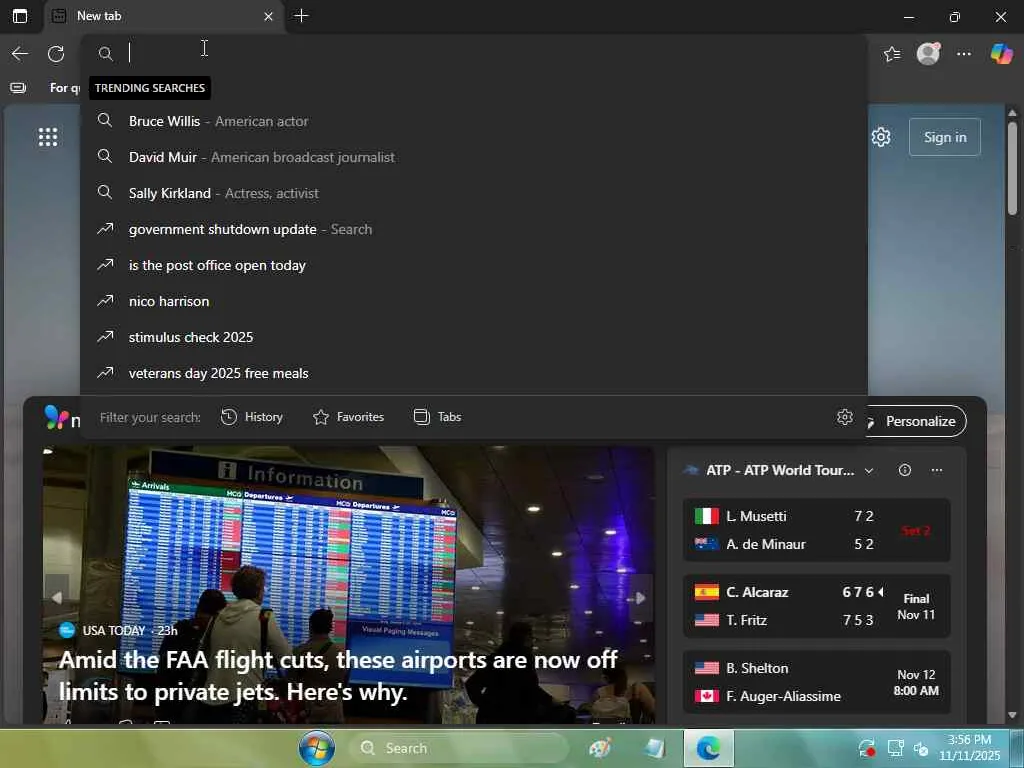The image size is (1024, 768).
Task: Click the Sign in button
Action: point(945,137)
